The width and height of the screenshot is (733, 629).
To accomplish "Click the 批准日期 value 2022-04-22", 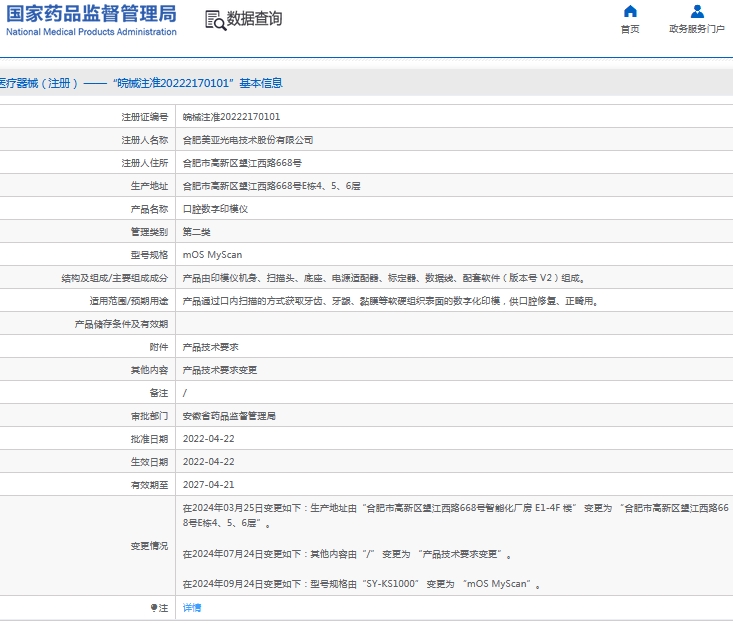I will 208,439.
